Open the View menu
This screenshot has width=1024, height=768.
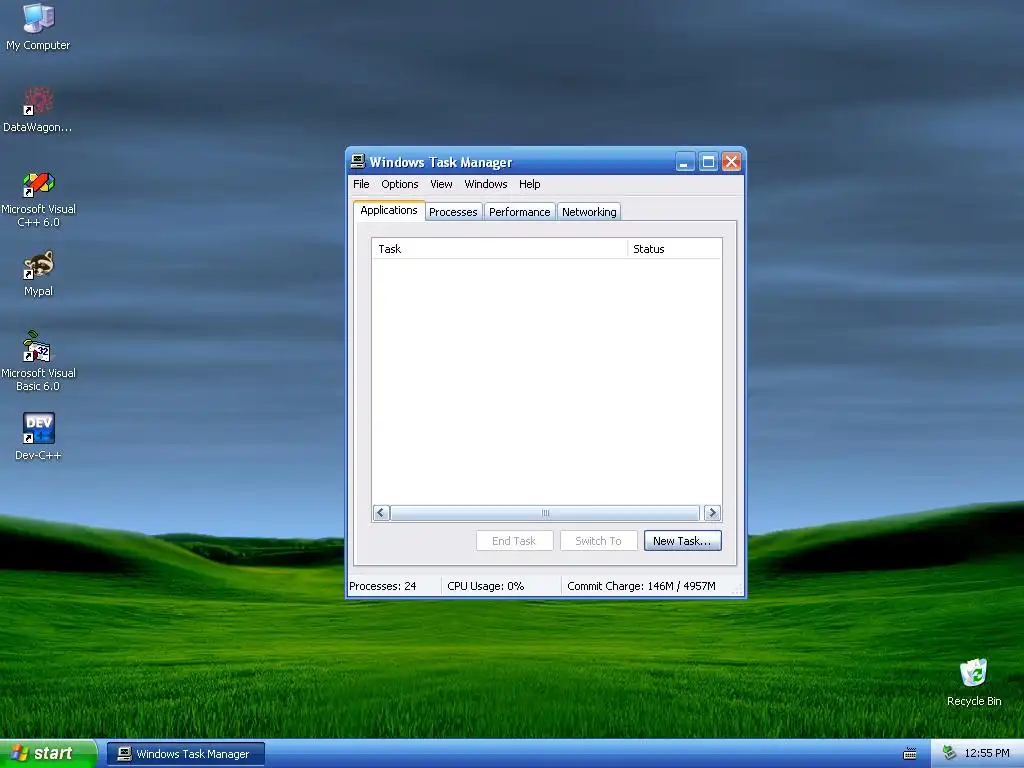tap(441, 184)
